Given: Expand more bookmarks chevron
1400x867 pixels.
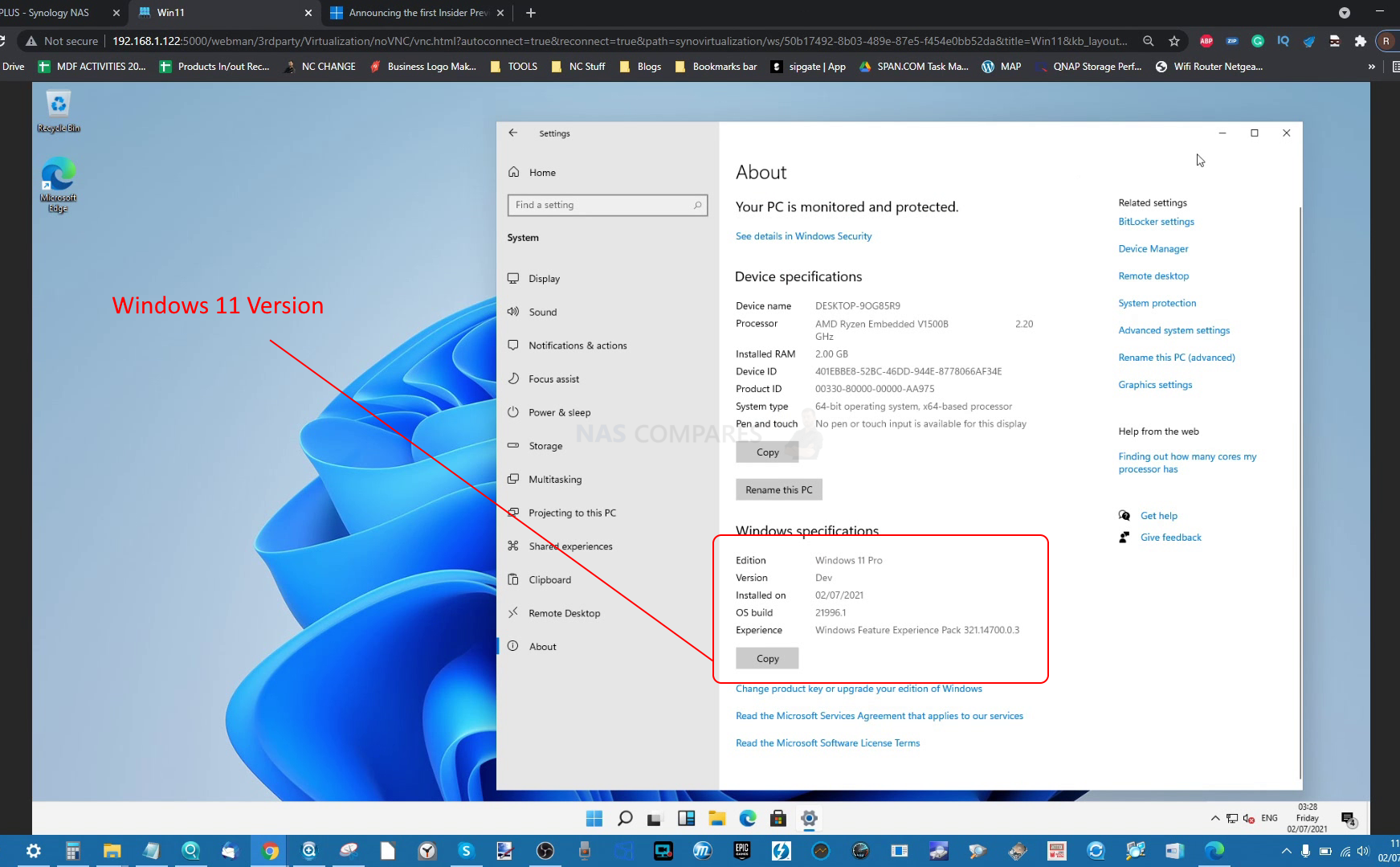Looking at the screenshot, I should (1371, 67).
